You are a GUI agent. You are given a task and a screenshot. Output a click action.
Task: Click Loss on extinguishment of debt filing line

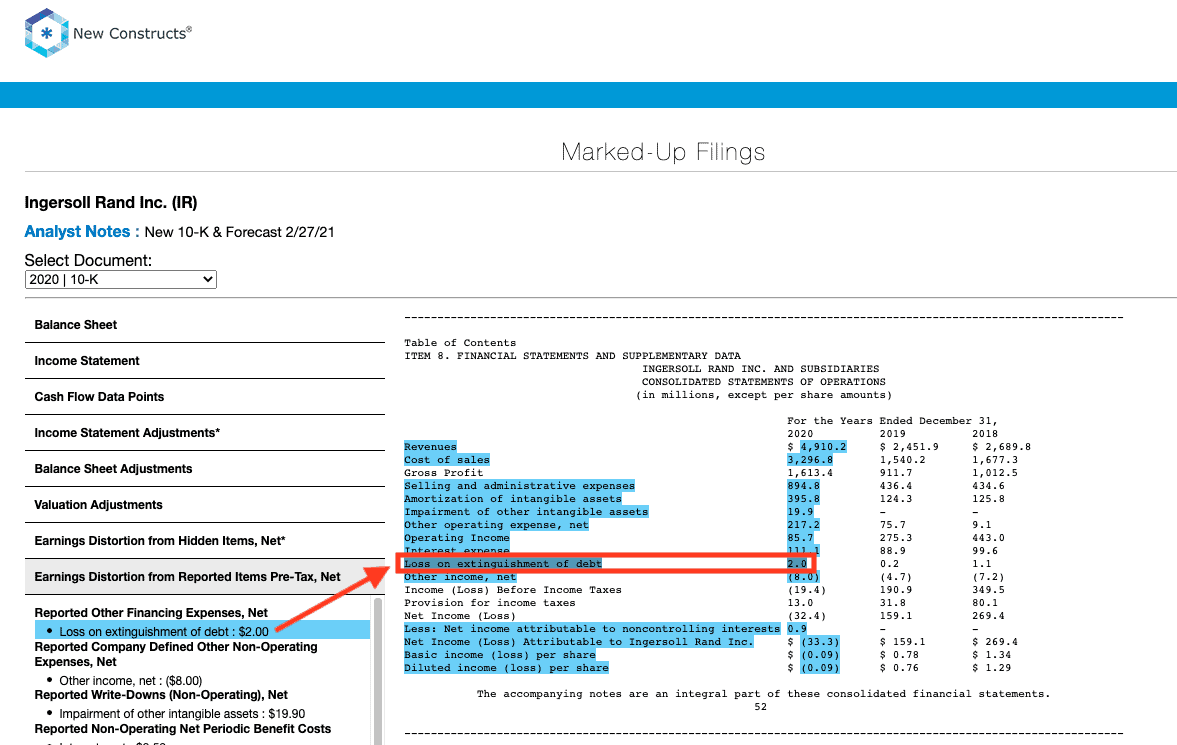(x=503, y=564)
